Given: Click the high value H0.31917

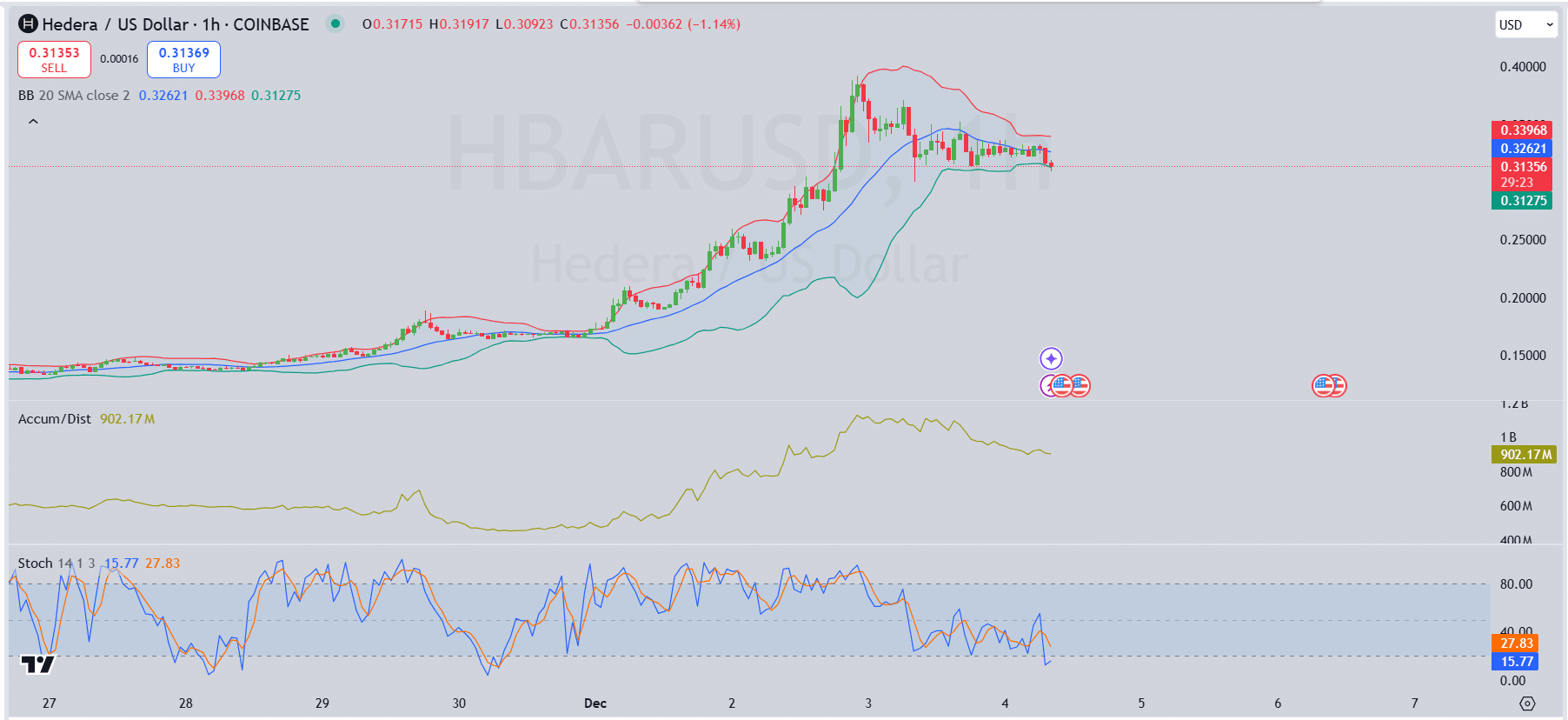Looking at the screenshot, I should tap(459, 24).
